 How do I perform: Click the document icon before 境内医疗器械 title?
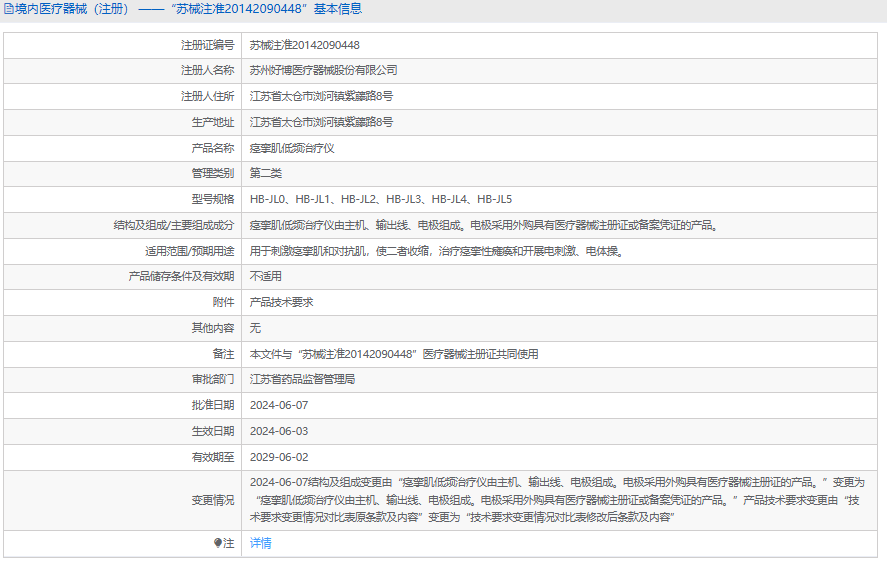(x=8, y=9)
